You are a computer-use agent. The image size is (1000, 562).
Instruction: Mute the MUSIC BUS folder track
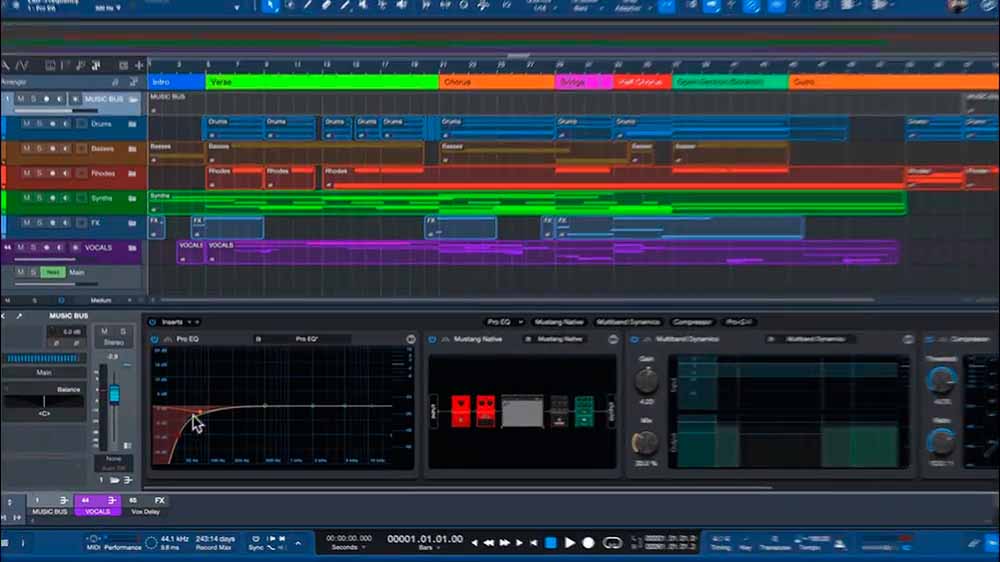tap(20, 100)
